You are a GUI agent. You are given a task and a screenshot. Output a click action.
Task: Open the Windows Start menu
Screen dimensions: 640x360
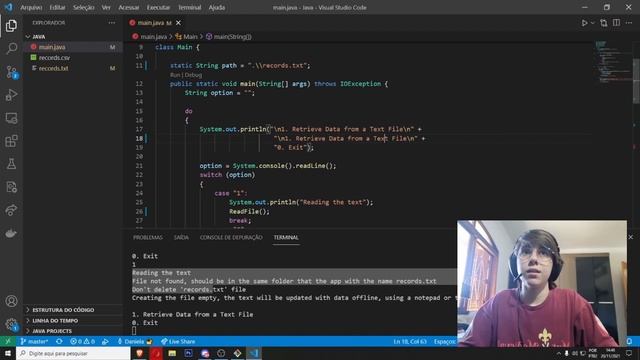point(8,353)
